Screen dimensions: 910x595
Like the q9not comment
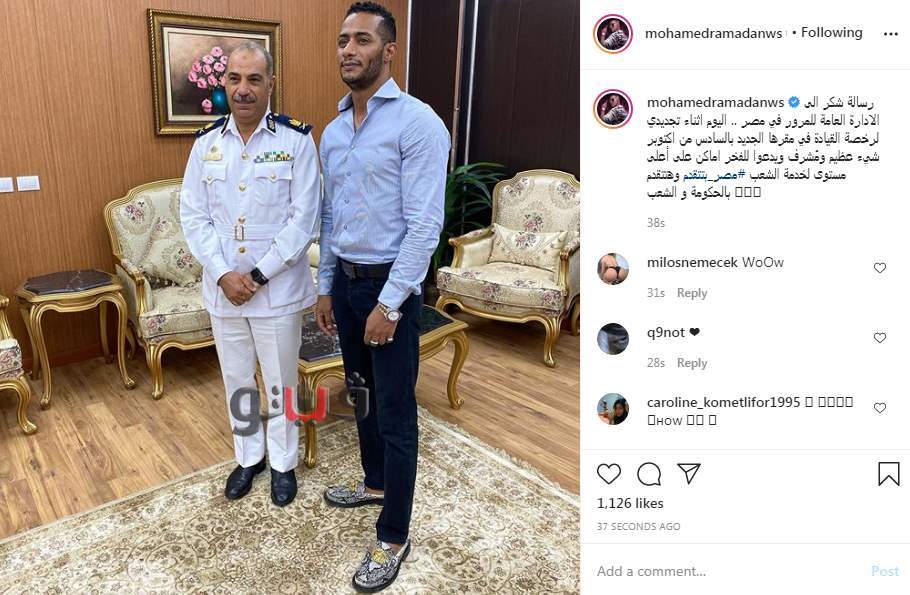coord(880,337)
